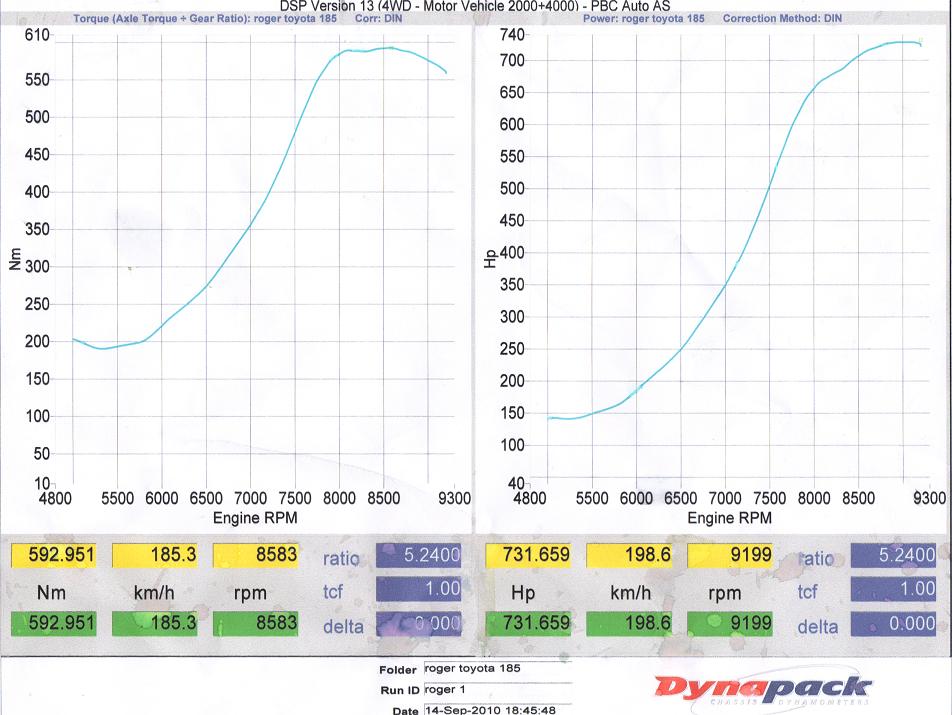
Task: Click the right gear ratio field 5.2400
Action: click(x=896, y=558)
